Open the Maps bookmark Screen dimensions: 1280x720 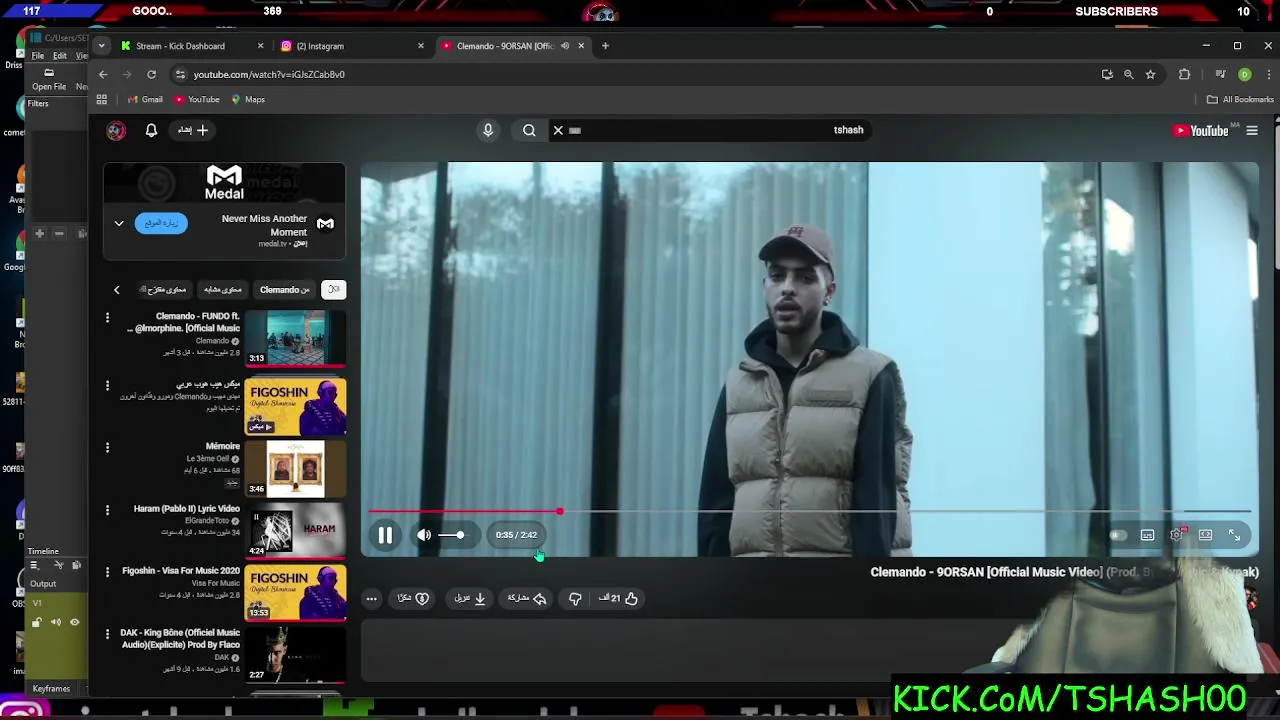(x=248, y=99)
